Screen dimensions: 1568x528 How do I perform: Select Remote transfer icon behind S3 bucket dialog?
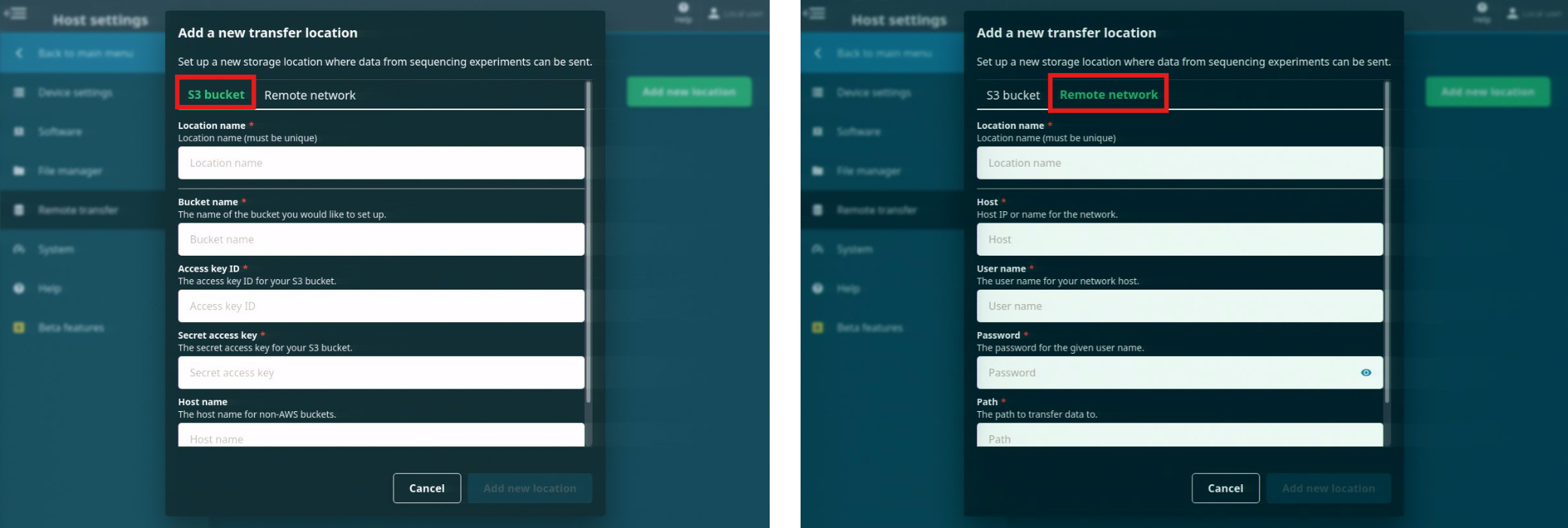click(x=19, y=210)
